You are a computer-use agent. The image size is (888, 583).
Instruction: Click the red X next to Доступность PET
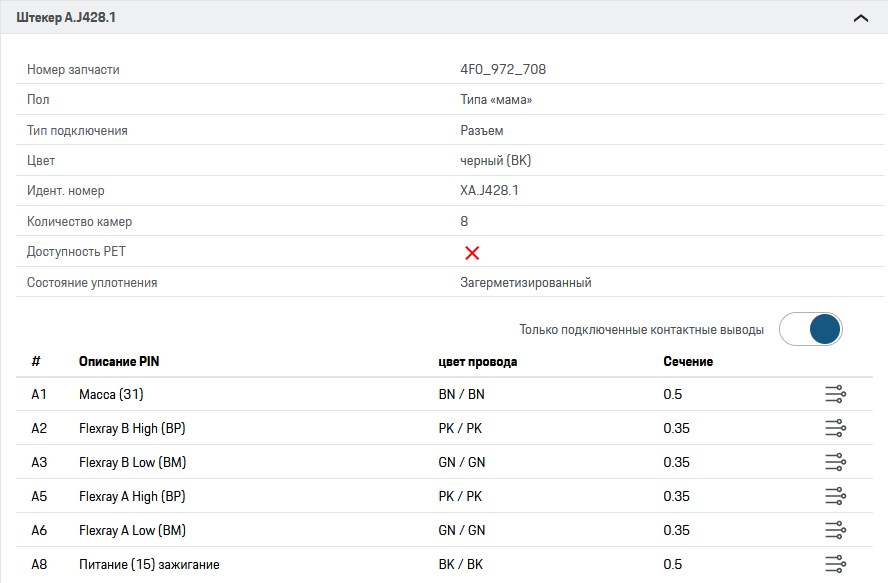[x=472, y=252]
